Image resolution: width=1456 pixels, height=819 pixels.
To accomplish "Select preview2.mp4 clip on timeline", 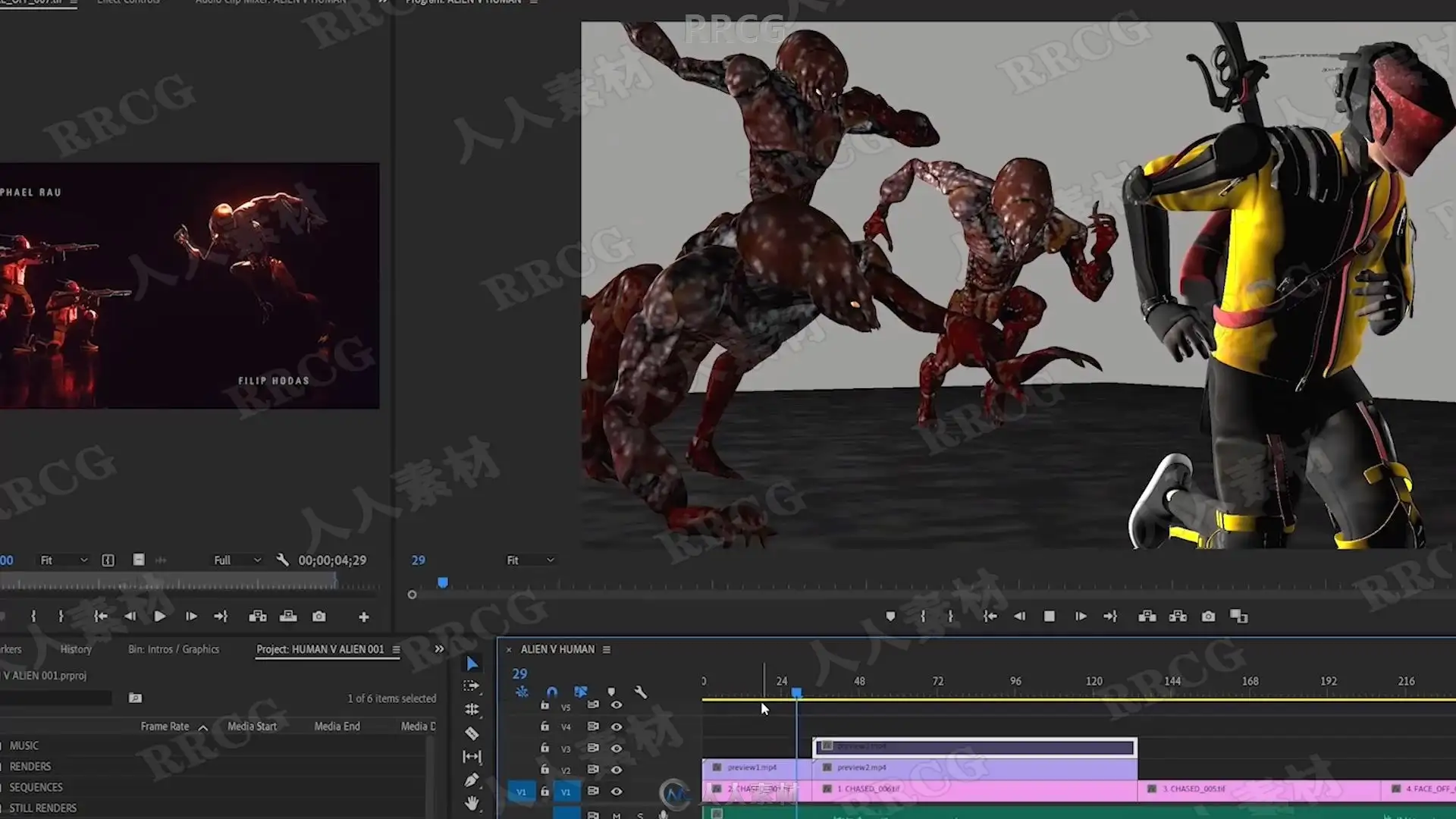I will (x=974, y=767).
